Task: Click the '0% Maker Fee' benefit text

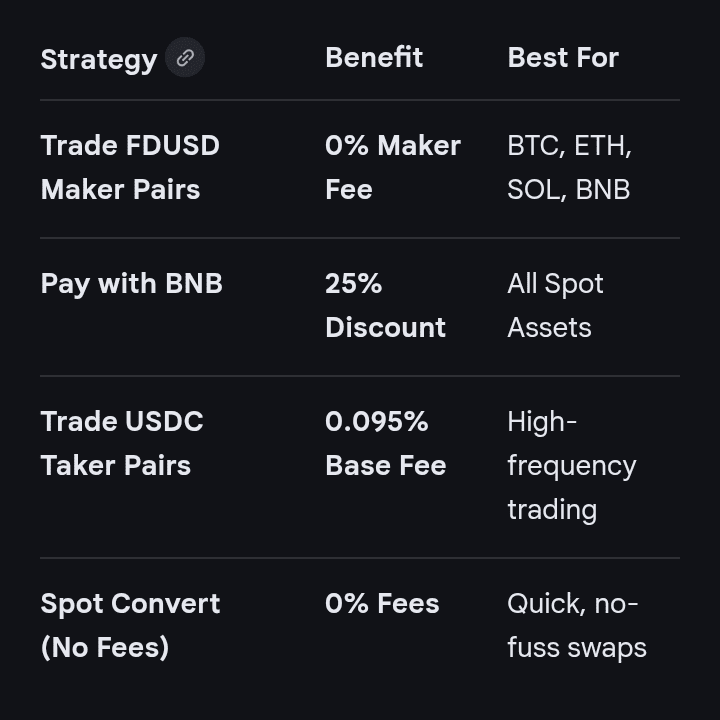Action: click(x=392, y=168)
